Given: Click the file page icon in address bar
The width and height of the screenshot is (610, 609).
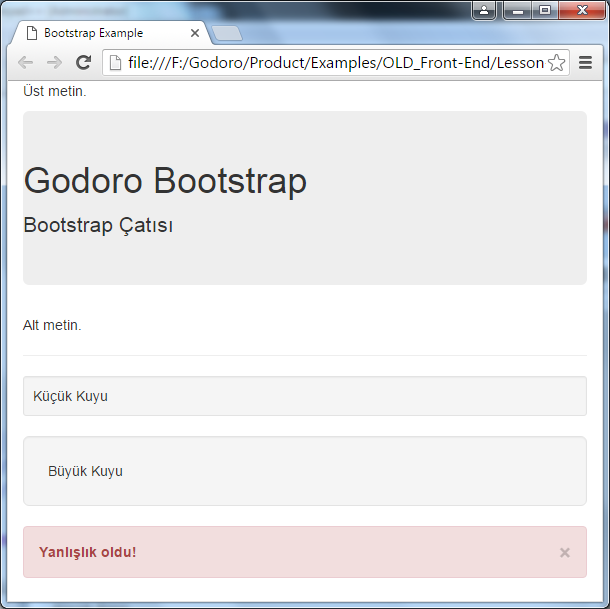Looking at the screenshot, I should [116, 63].
